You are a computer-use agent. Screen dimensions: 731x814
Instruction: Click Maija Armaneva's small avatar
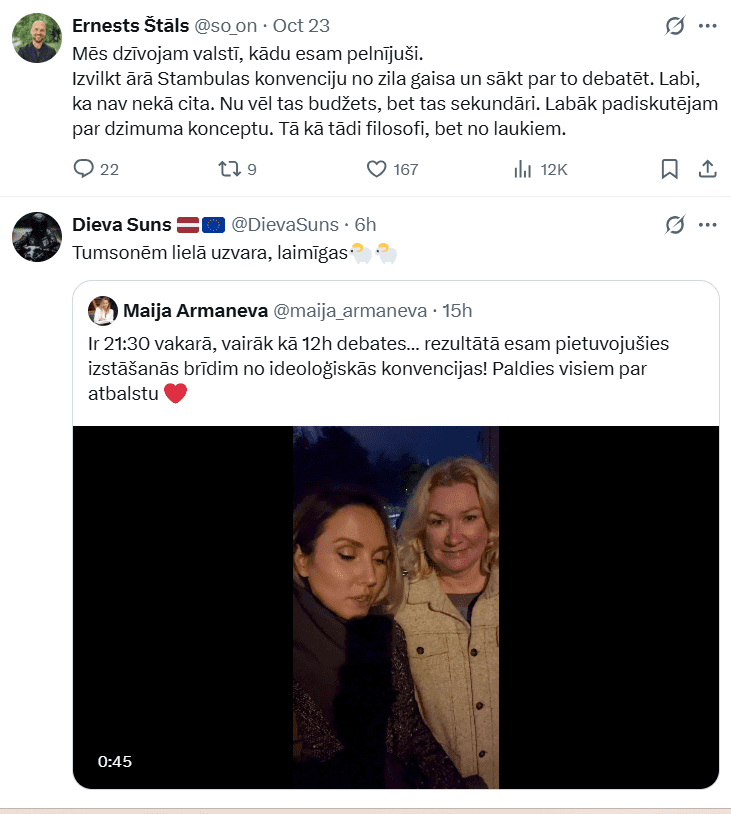pyautogui.click(x=102, y=311)
